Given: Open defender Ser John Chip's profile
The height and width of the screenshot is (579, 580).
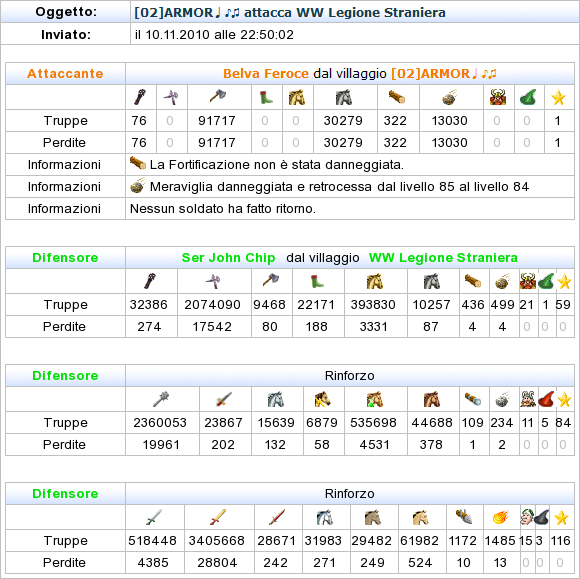Looking at the screenshot, I should 228,257.
